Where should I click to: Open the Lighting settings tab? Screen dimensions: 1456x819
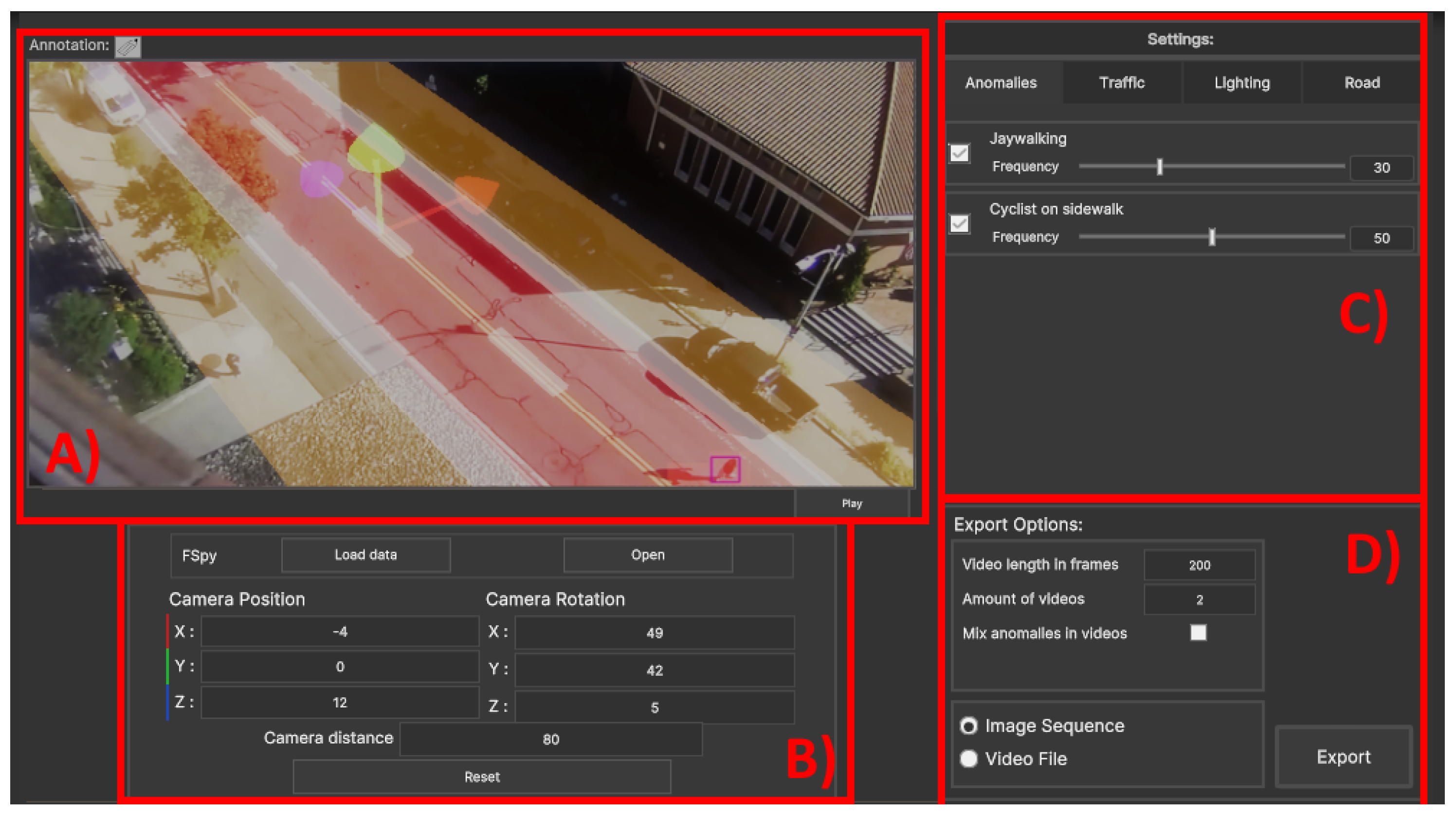point(1242,83)
